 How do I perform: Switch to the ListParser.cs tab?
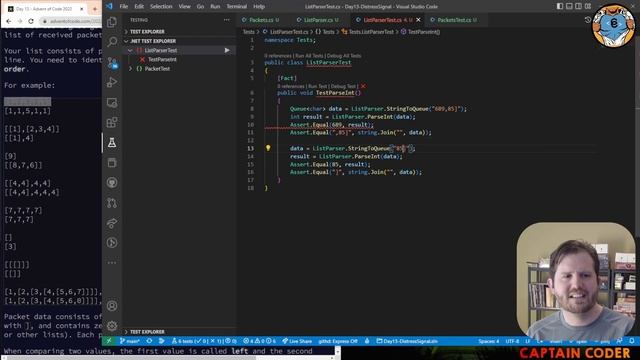point(318,20)
